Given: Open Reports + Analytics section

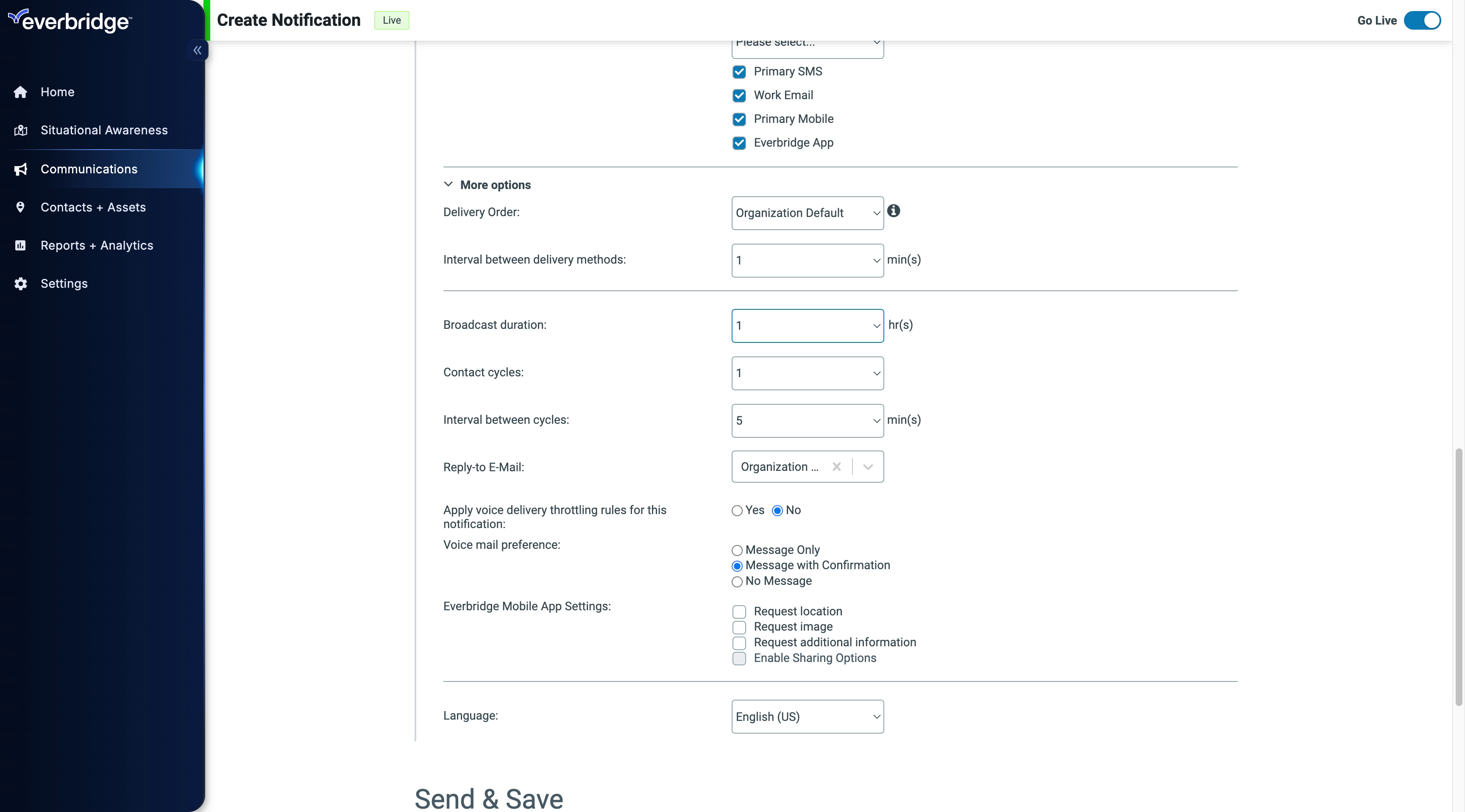Looking at the screenshot, I should 97,245.
